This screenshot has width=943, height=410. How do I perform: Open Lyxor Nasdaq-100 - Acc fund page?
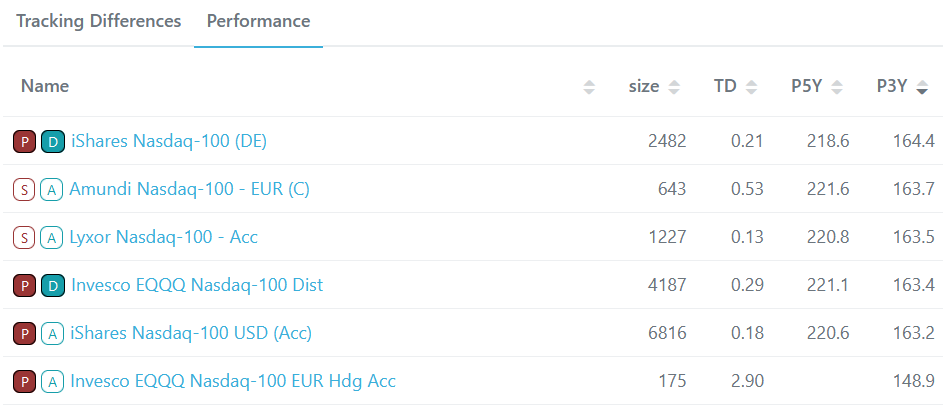coord(164,237)
